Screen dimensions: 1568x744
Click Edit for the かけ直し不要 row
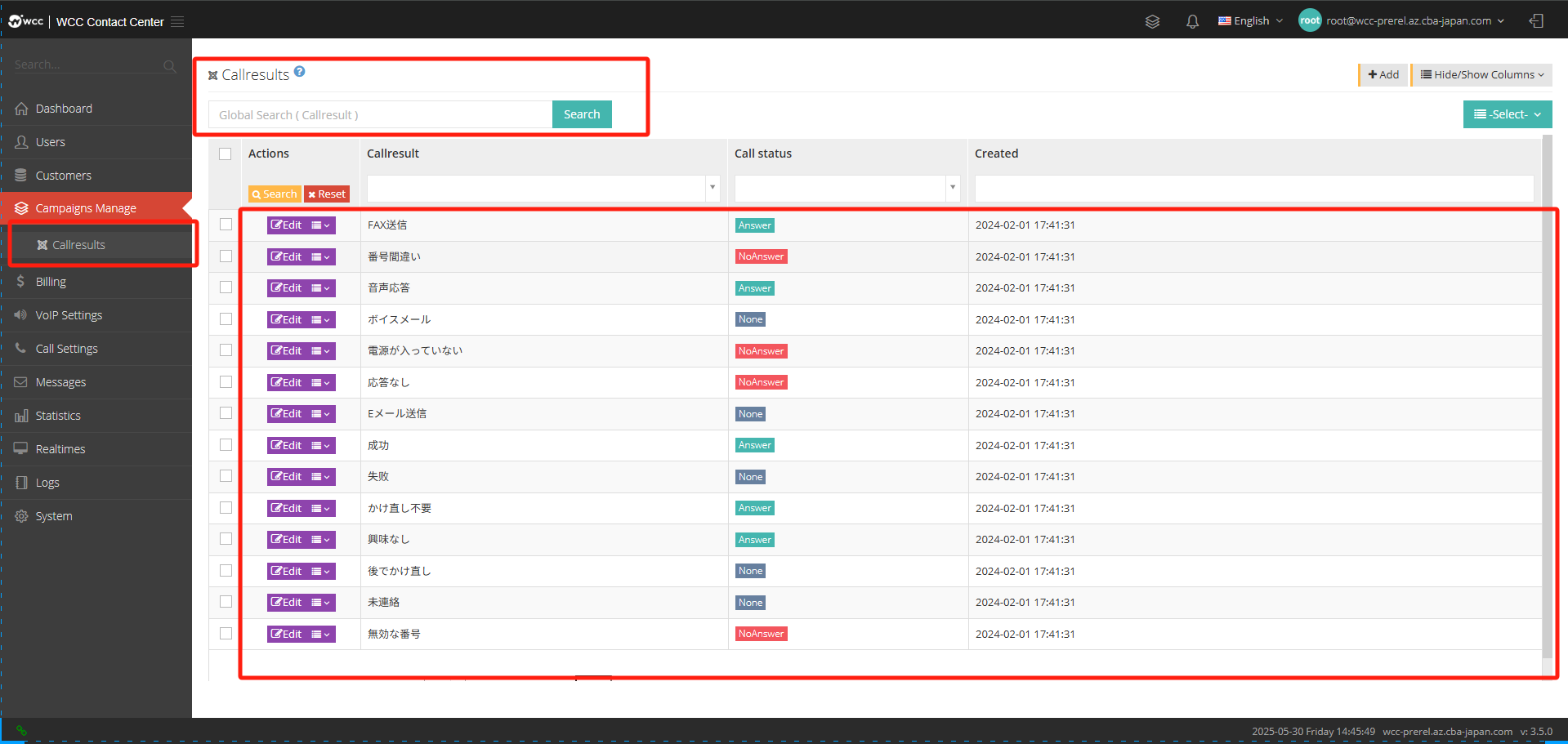[287, 508]
